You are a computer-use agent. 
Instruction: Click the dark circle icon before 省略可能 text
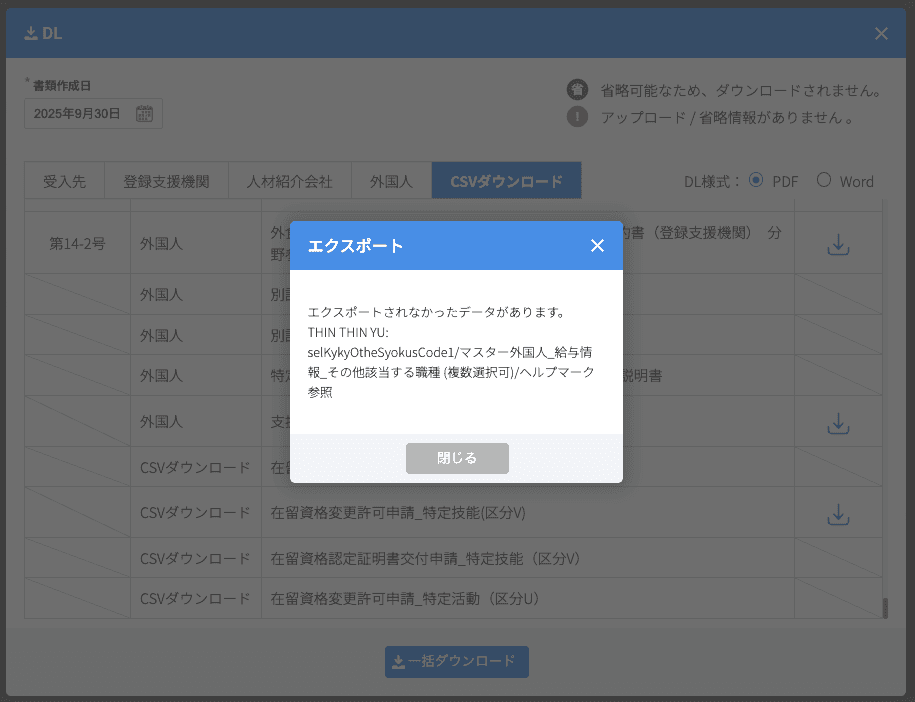(x=578, y=89)
